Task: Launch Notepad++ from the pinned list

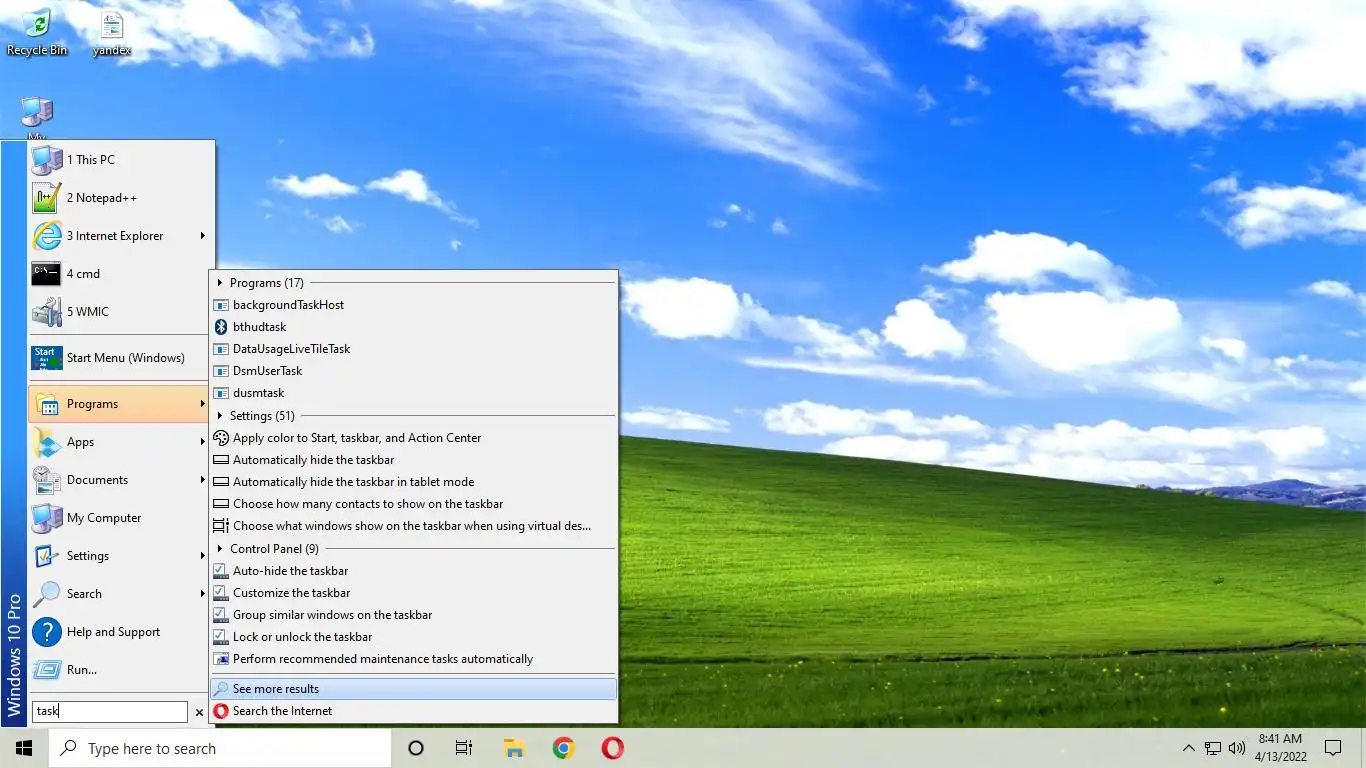Action: coord(121,198)
